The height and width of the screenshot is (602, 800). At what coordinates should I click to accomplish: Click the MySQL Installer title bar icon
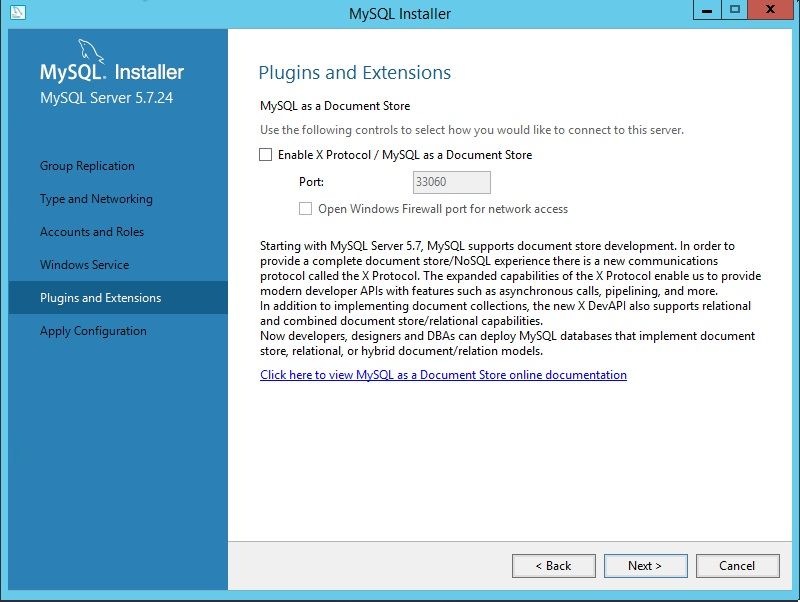click(17, 11)
